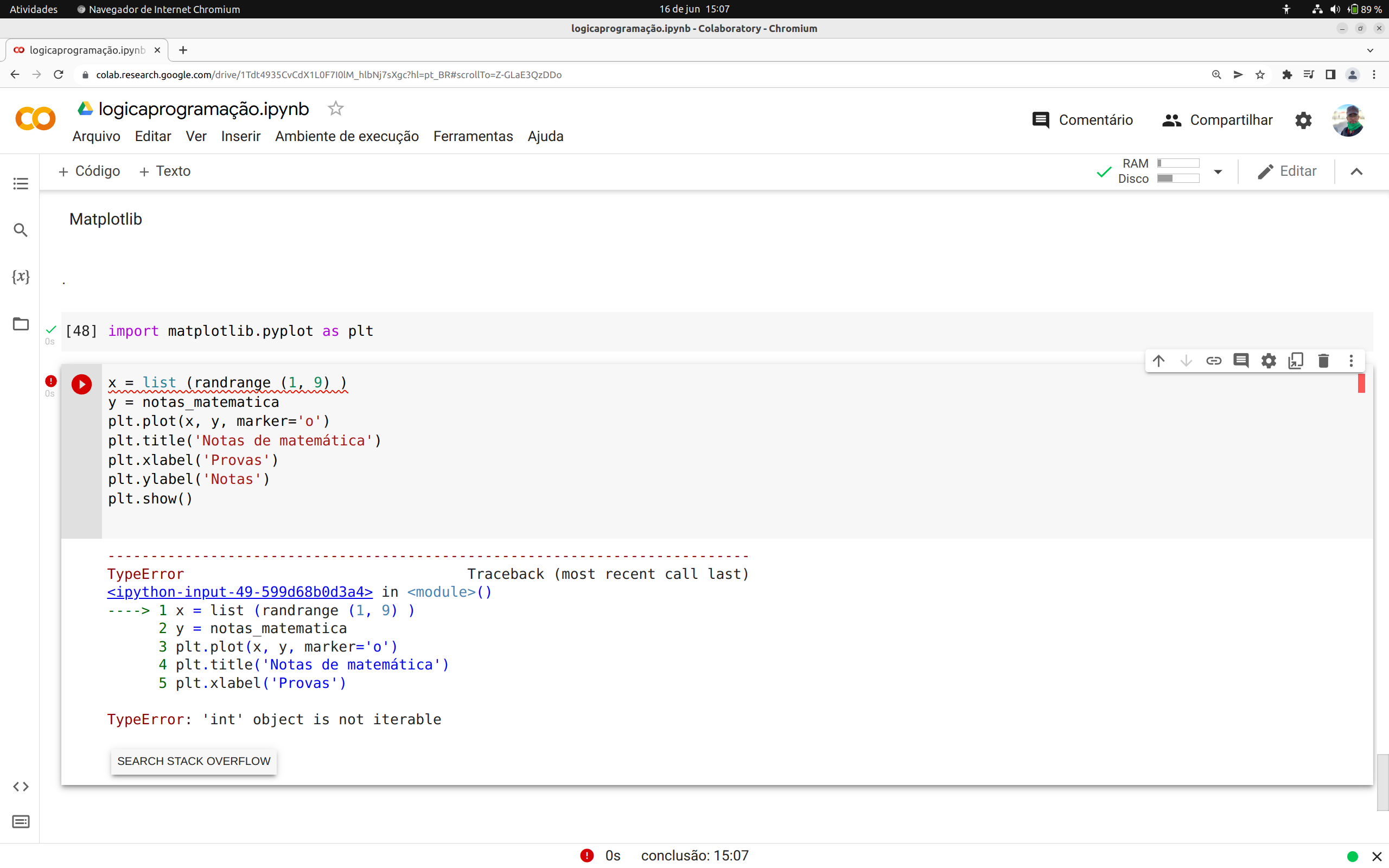Click the Ferramentas menu item
The height and width of the screenshot is (868, 1389).
point(473,136)
